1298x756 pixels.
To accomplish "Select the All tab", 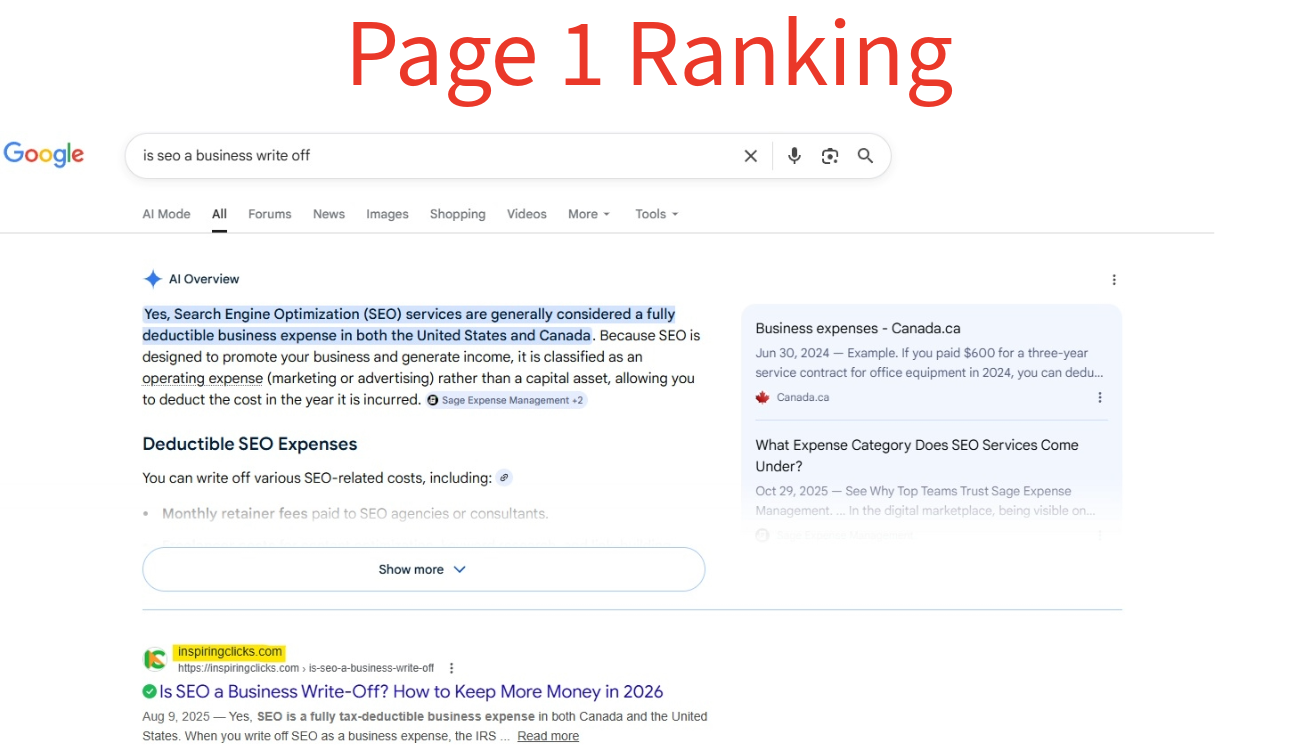I will pyautogui.click(x=219, y=214).
